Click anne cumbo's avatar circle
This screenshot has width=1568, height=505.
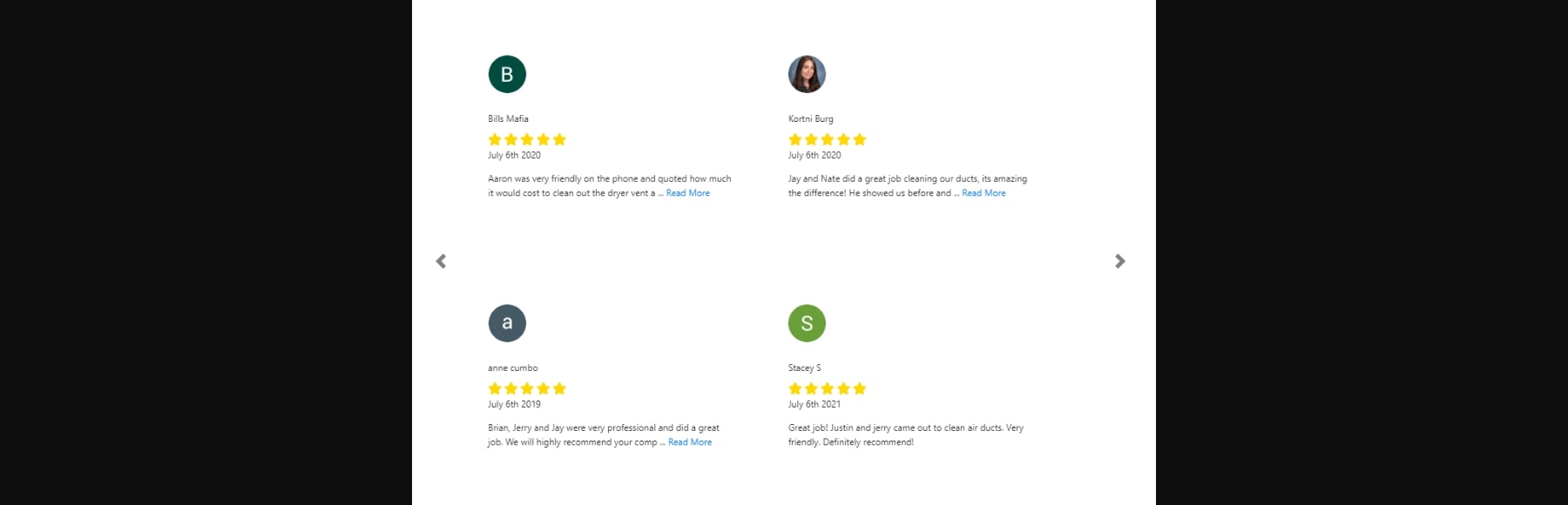pos(507,322)
